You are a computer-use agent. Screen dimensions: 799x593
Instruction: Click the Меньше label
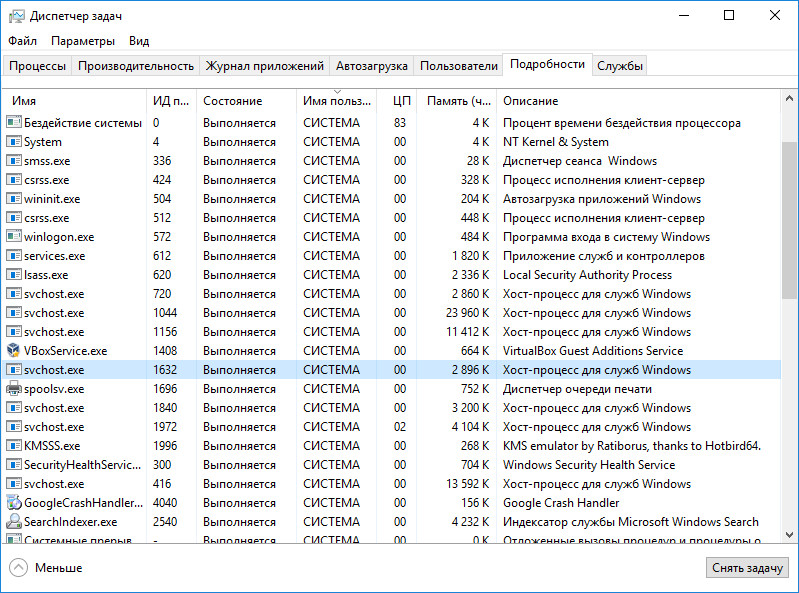click(59, 568)
